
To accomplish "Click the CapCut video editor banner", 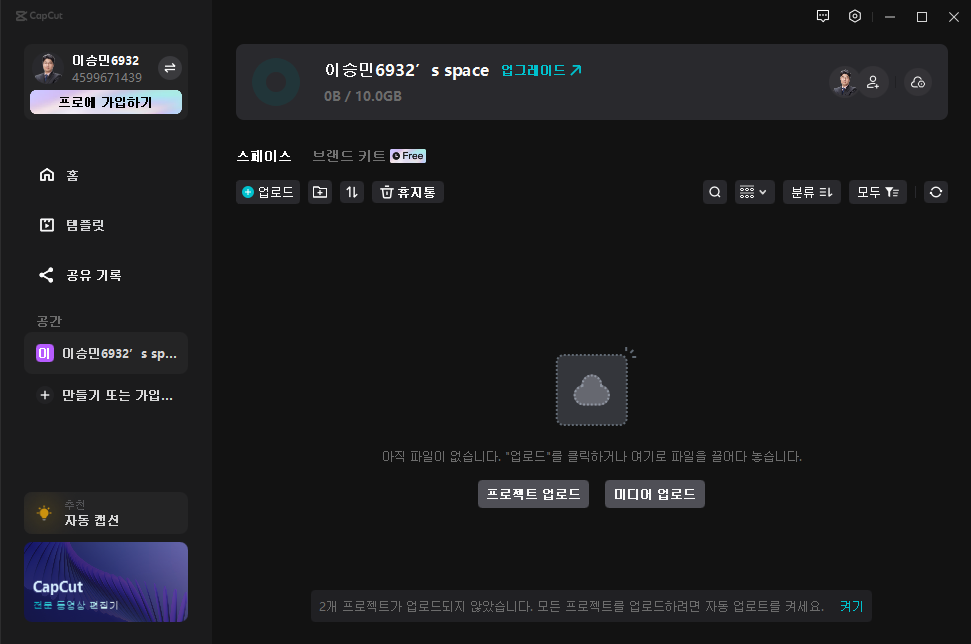I will (x=106, y=582).
